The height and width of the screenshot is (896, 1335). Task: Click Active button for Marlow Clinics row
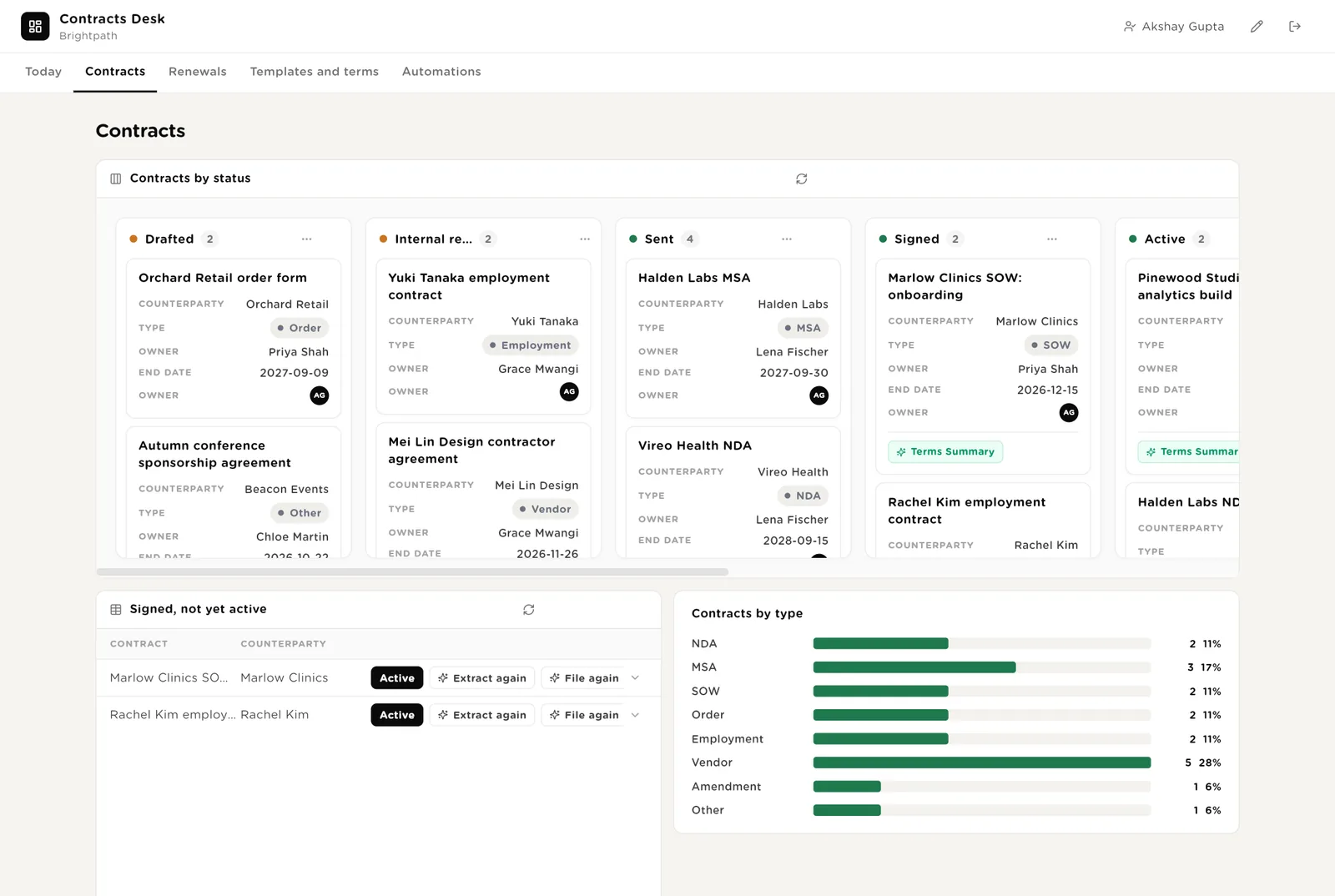pyautogui.click(x=397, y=678)
